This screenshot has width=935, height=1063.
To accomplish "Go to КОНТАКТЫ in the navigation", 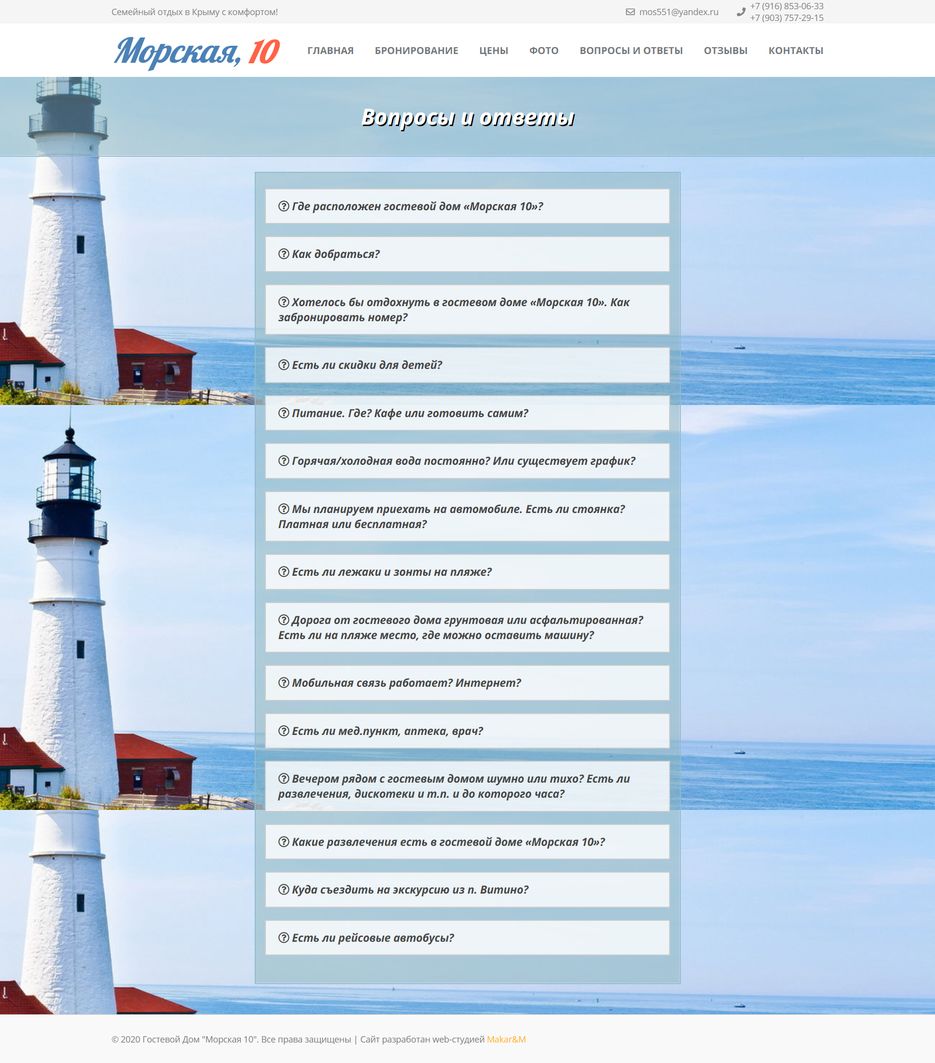I will (x=795, y=50).
